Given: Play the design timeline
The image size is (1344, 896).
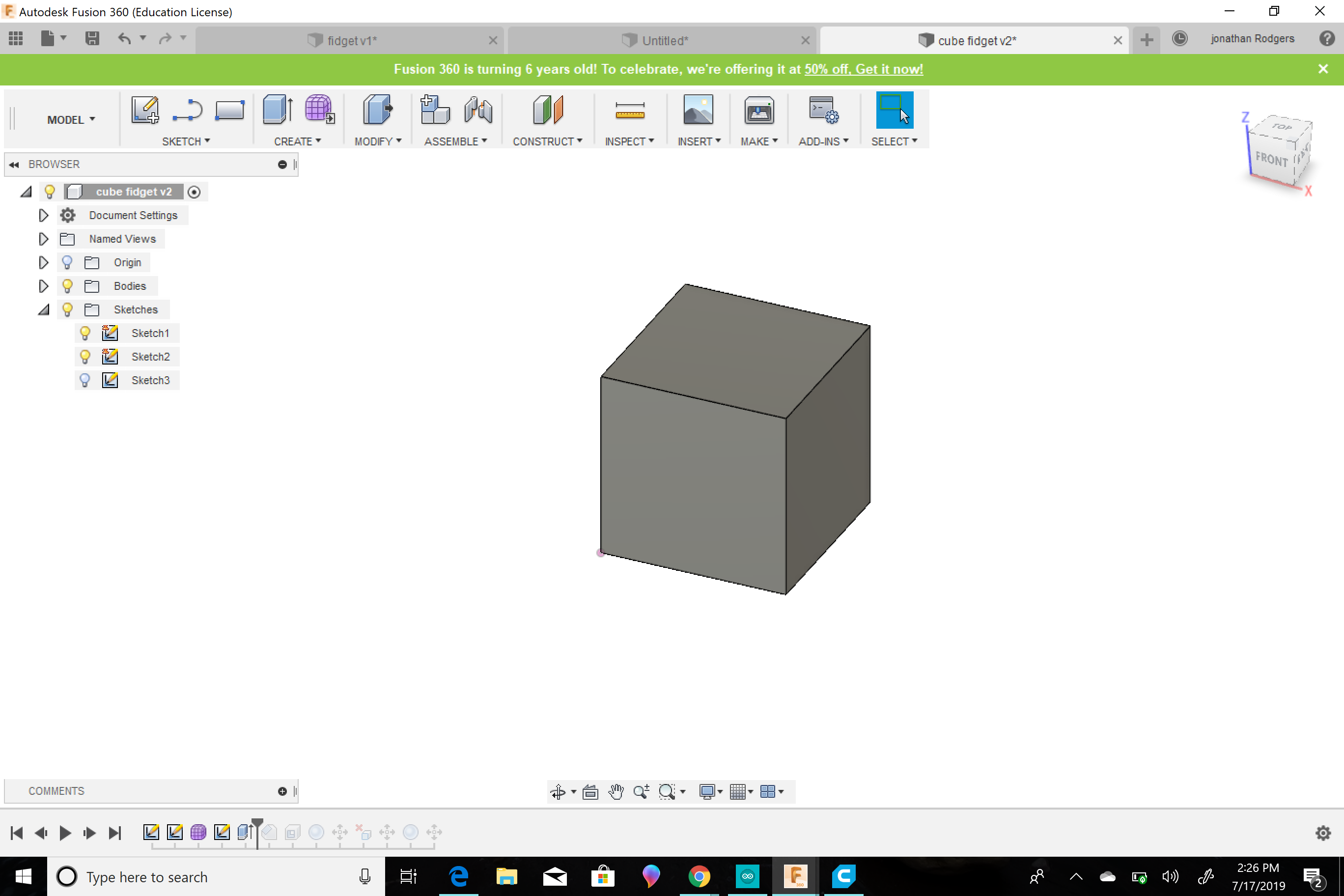Looking at the screenshot, I should coord(65,833).
